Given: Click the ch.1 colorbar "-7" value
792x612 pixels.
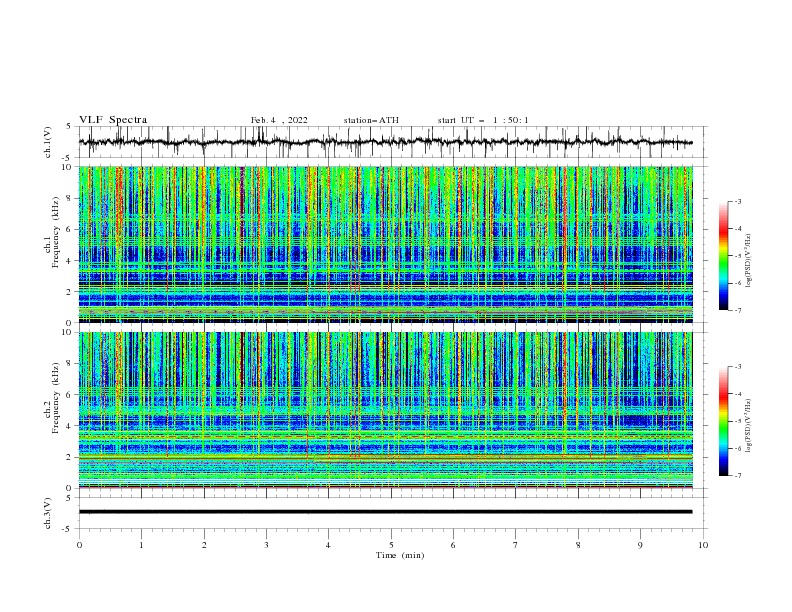Looking at the screenshot, I should point(738,310).
